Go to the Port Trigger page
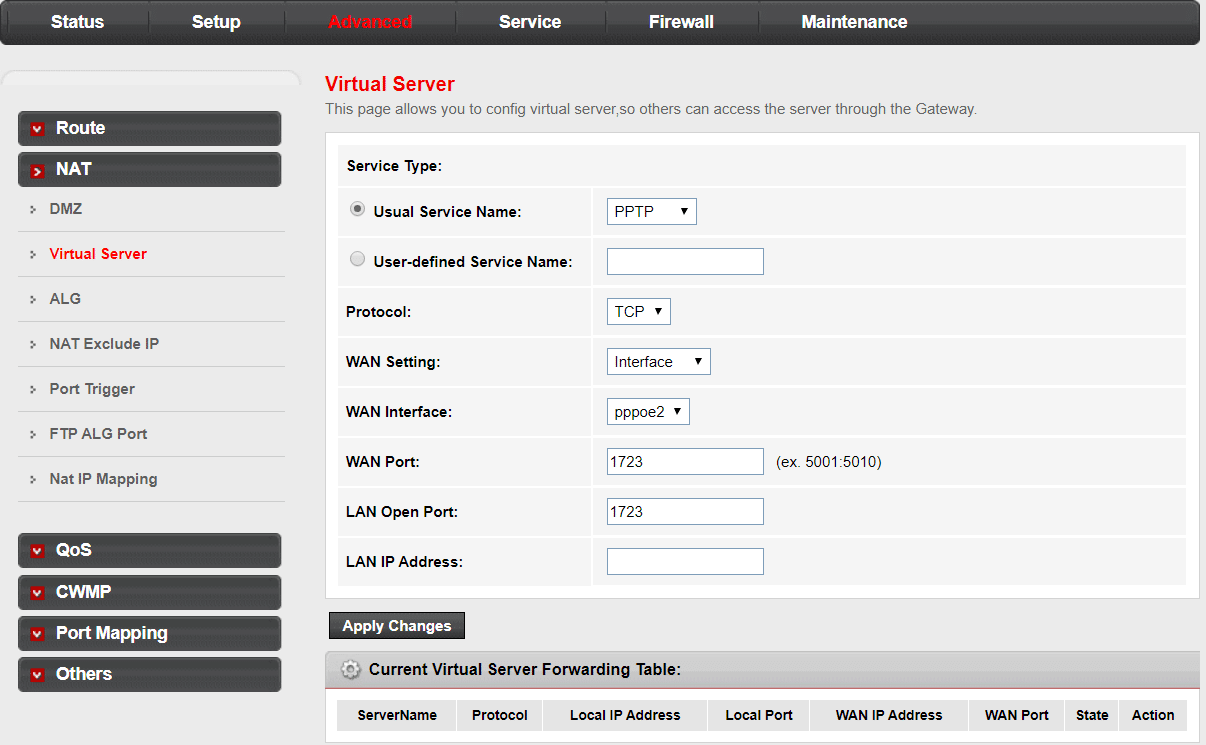Screen dimensions: 1206x745 tap(92, 389)
